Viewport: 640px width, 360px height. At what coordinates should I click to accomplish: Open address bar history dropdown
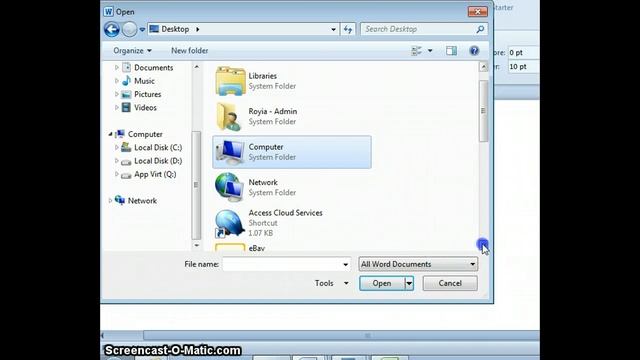pos(333,29)
